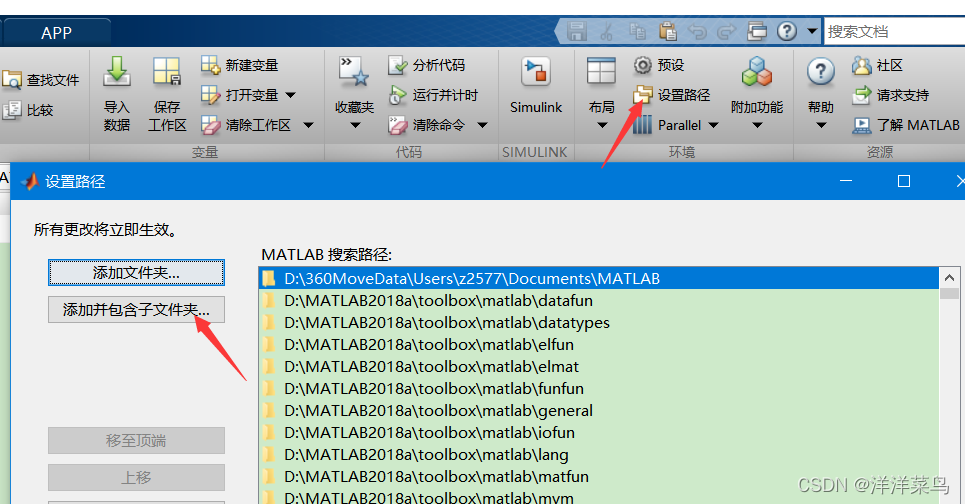Image resolution: width=965 pixels, height=504 pixels.
Task: Select the toolbox\matlab\iofun path row
Action: 599,433
